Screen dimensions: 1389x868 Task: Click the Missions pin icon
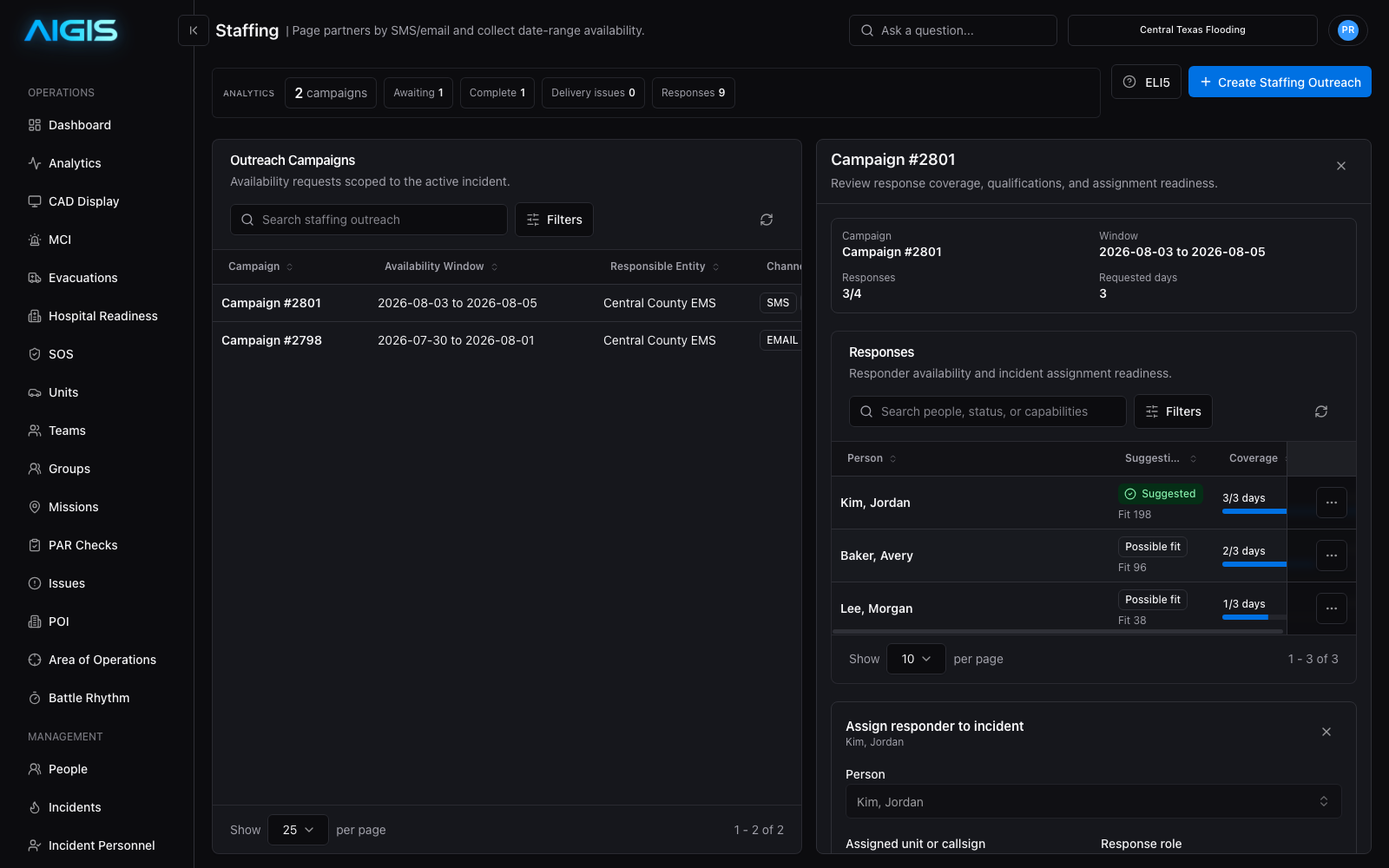point(35,507)
